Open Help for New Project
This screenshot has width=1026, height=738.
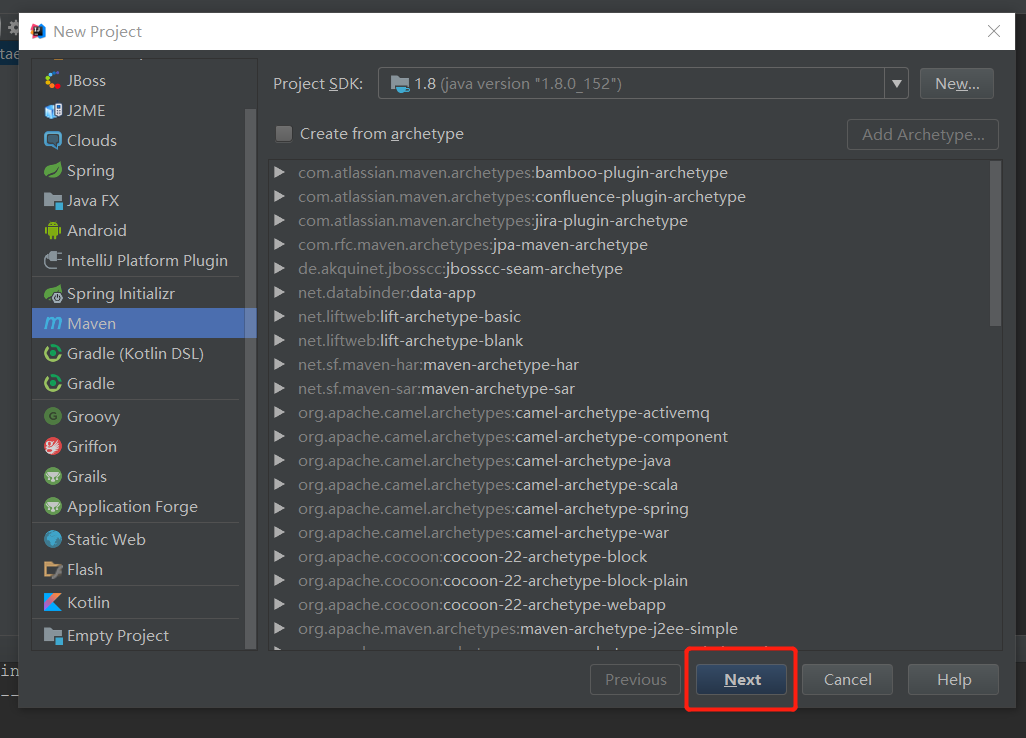pyautogui.click(x=953, y=680)
